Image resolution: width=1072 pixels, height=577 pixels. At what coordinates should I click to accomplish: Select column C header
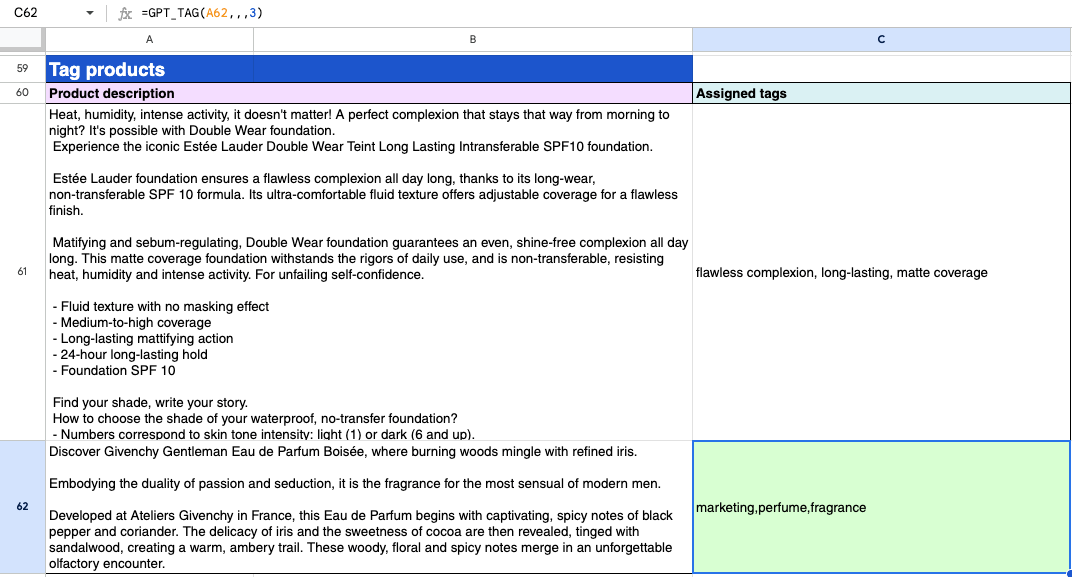[880, 39]
